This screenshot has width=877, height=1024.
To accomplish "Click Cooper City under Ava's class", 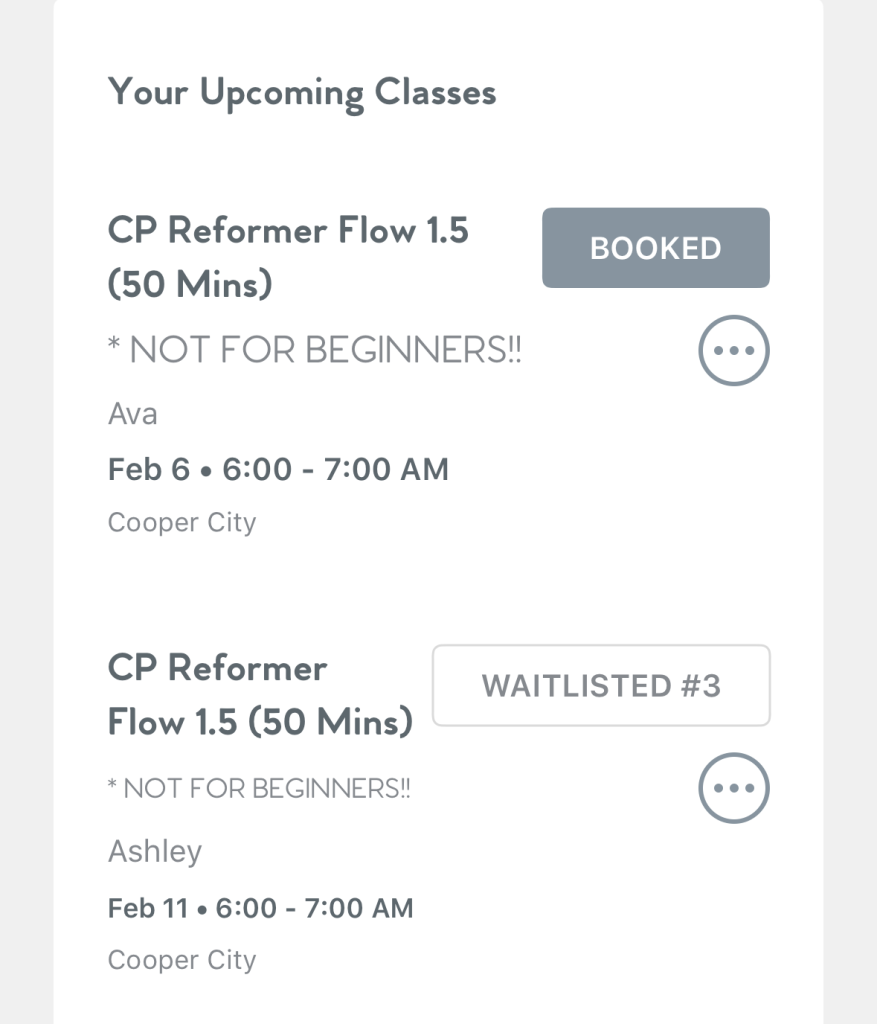I will 182,522.
